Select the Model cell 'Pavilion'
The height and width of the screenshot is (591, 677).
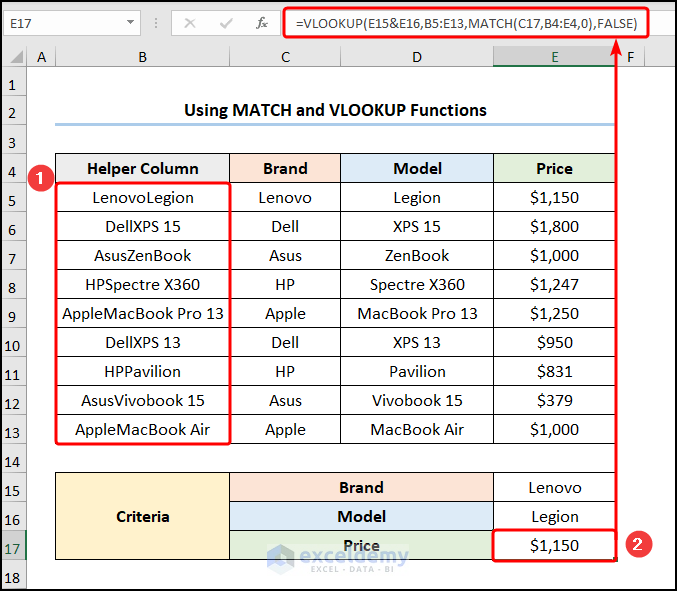[x=417, y=371]
